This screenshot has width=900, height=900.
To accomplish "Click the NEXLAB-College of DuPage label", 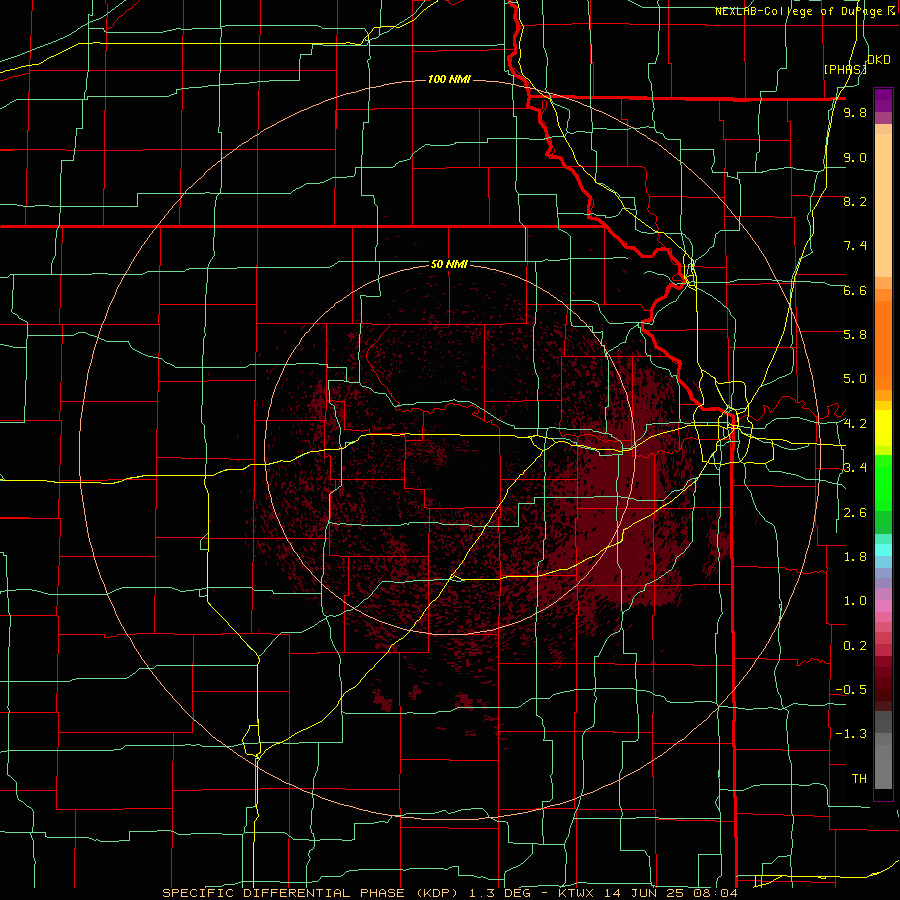I will [804, 11].
